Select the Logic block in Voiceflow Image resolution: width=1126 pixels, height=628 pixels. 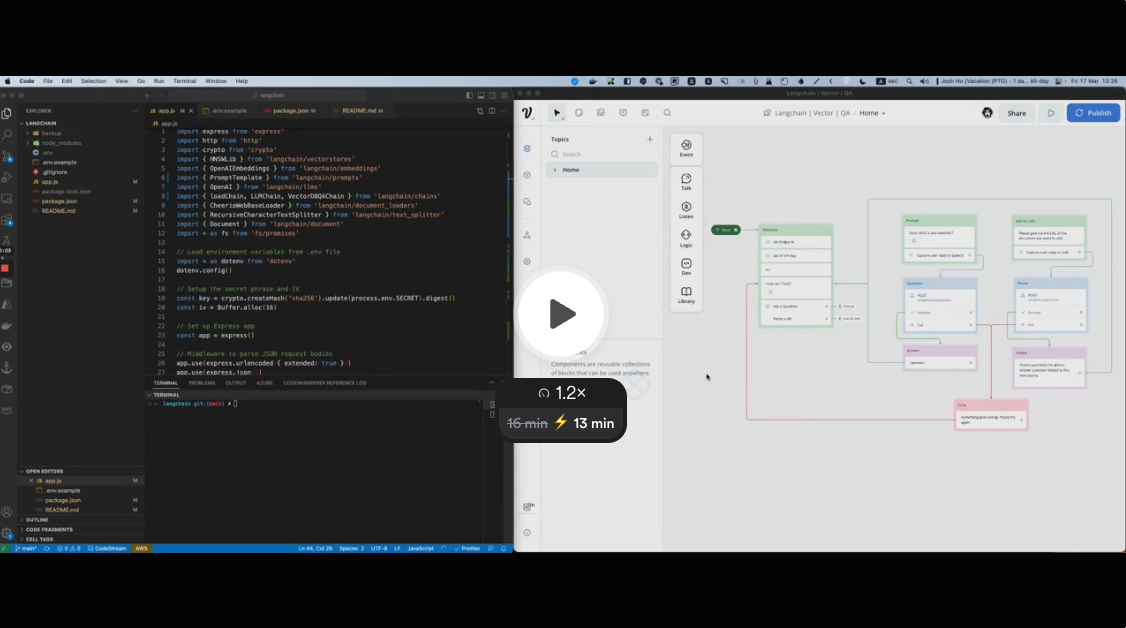tap(685, 236)
